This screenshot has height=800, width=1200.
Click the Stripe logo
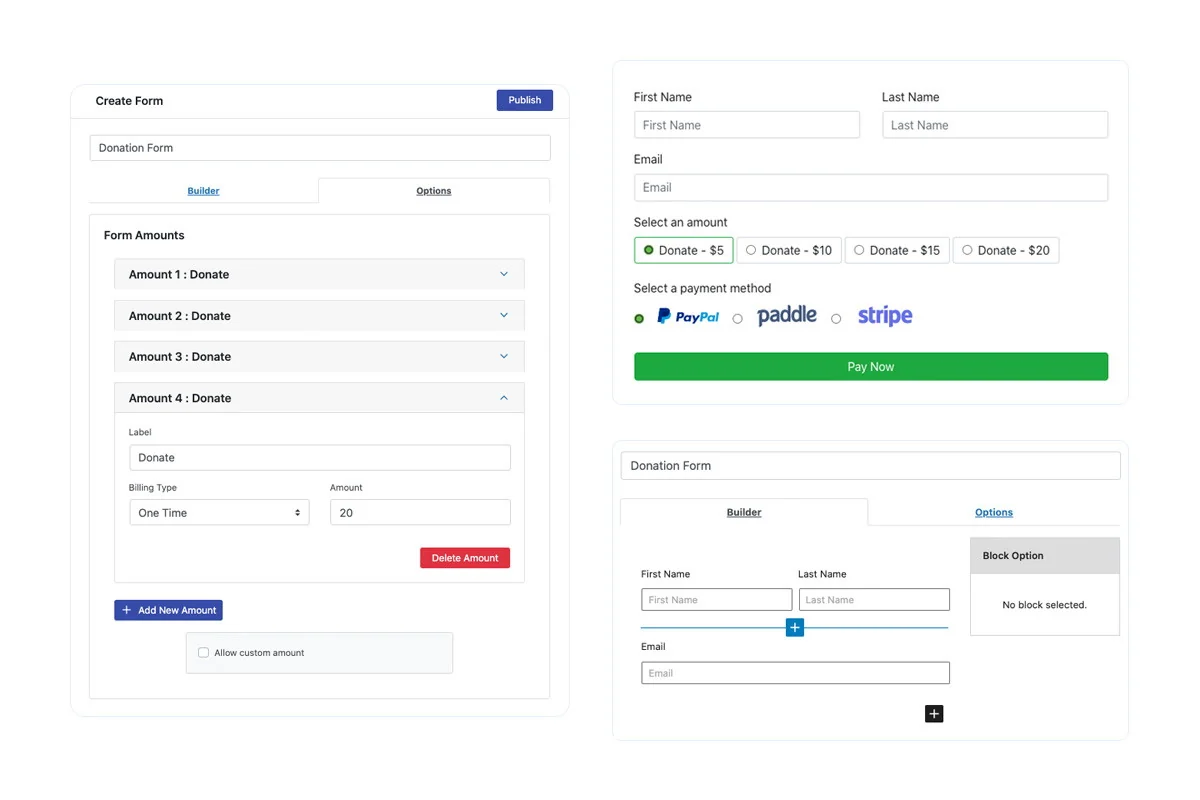(x=885, y=316)
